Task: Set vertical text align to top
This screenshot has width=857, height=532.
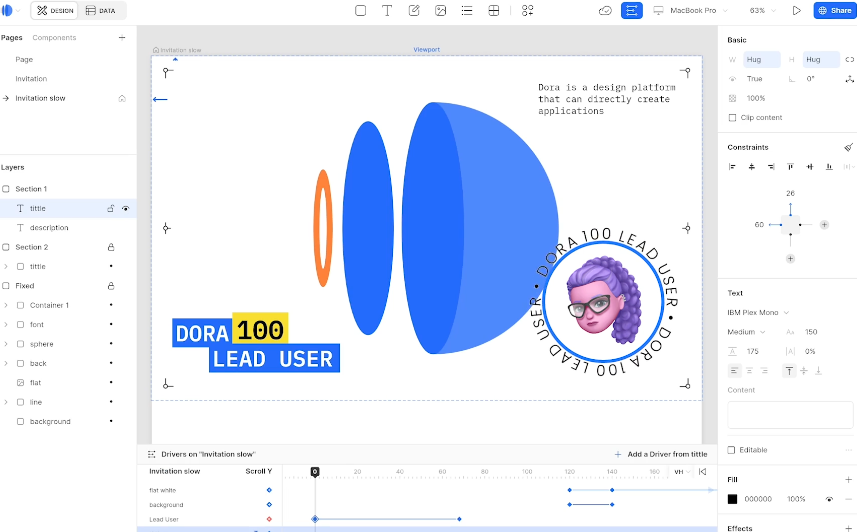Action: (789, 371)
